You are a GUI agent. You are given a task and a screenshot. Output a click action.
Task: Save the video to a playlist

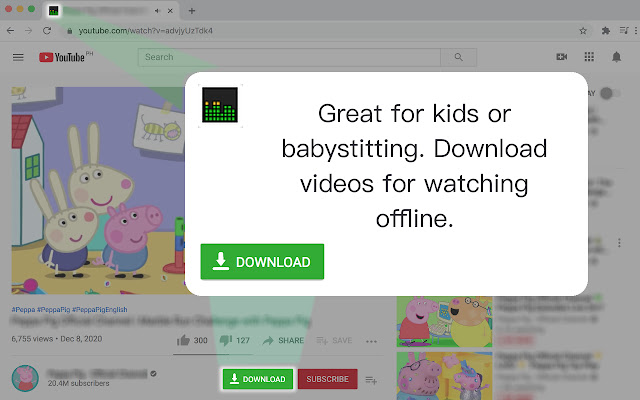(x=334, y=340)
